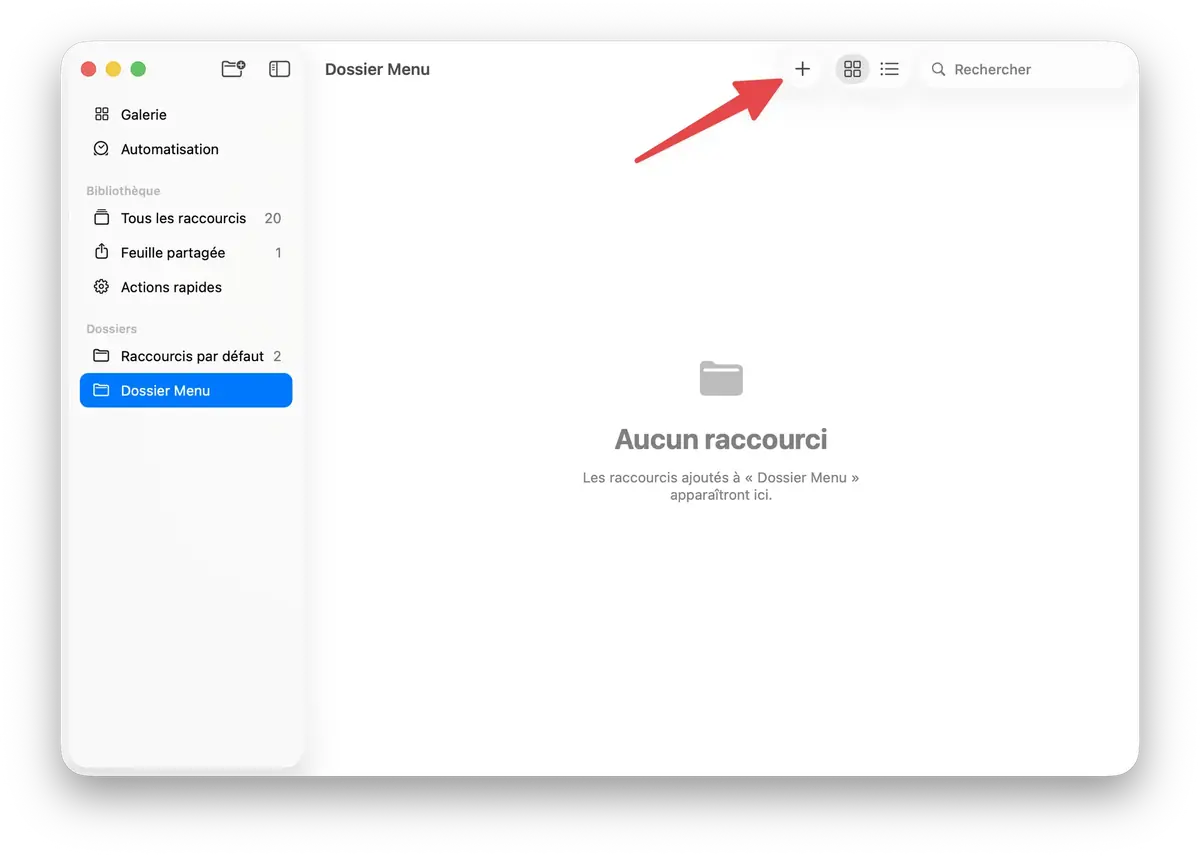Image resolution: width=1200 pixels, height=856 pixels.
Task: Open Feuille partagée from the sidebar
Action: pos(101,252)
